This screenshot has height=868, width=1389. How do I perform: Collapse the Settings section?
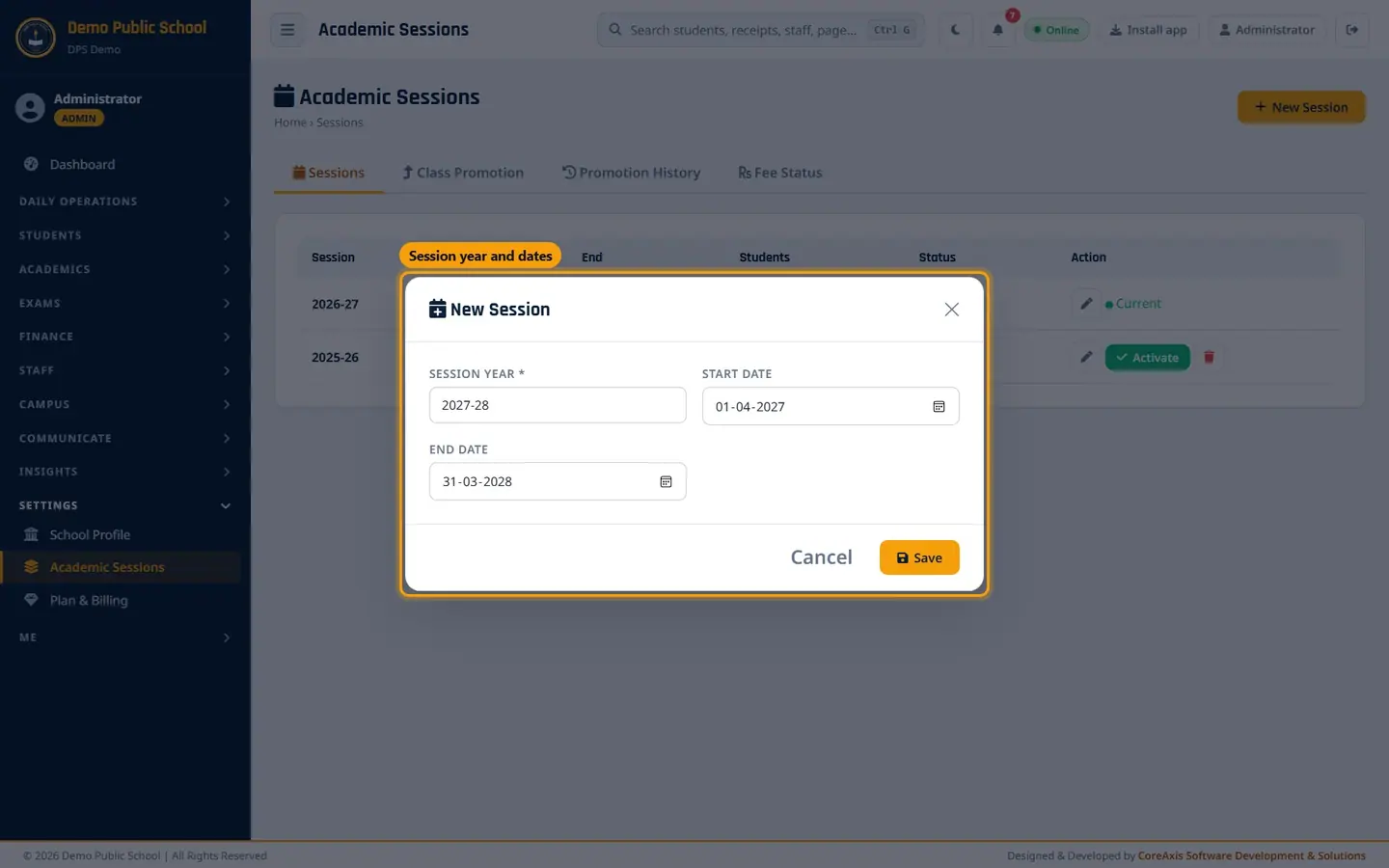[x=125, y=505]
